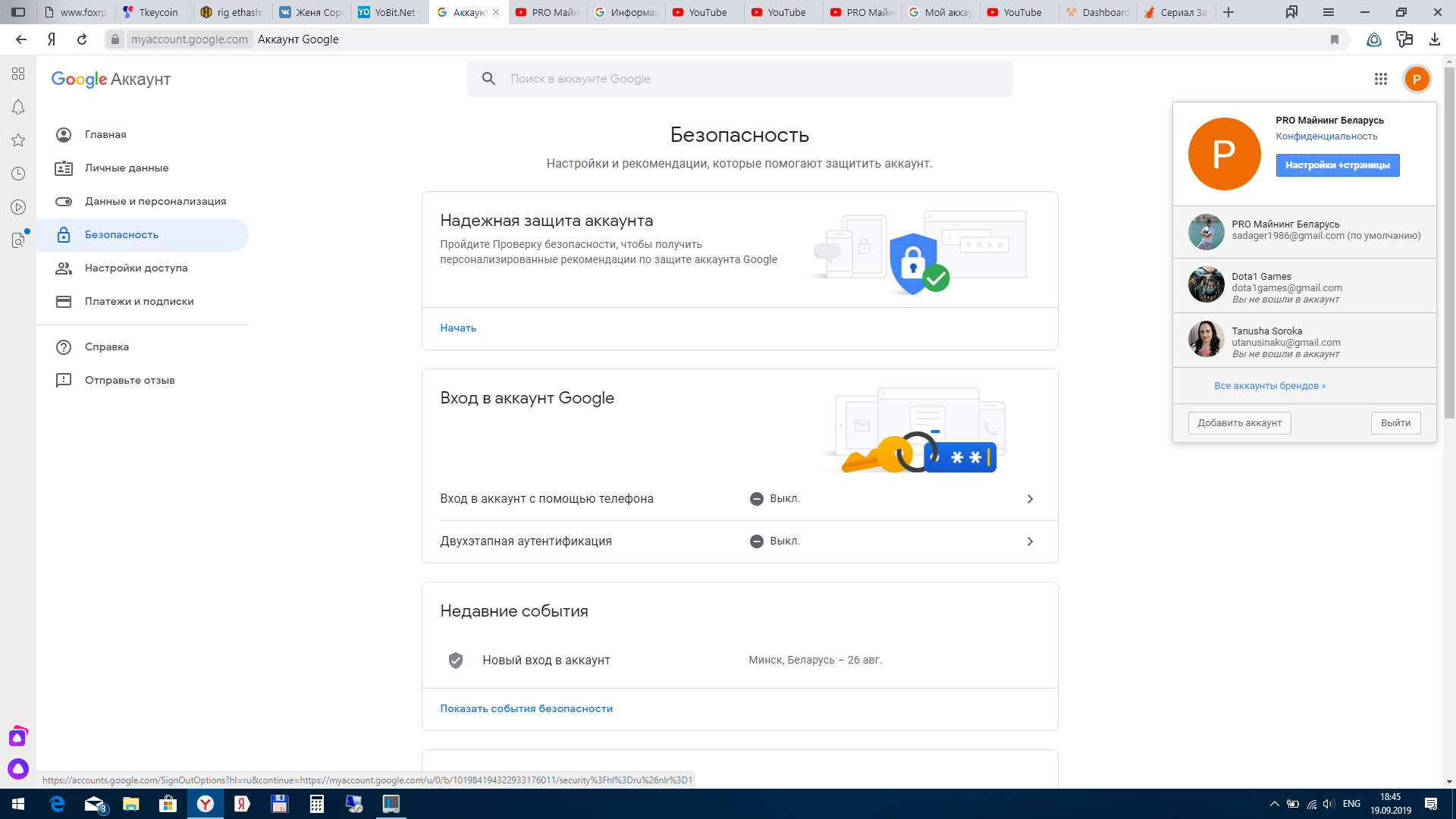The height and width of the screenshot is (819, 1456).
Task: Expand Вход в аккаунт с помощью телефона row
Action: point(740,499)
